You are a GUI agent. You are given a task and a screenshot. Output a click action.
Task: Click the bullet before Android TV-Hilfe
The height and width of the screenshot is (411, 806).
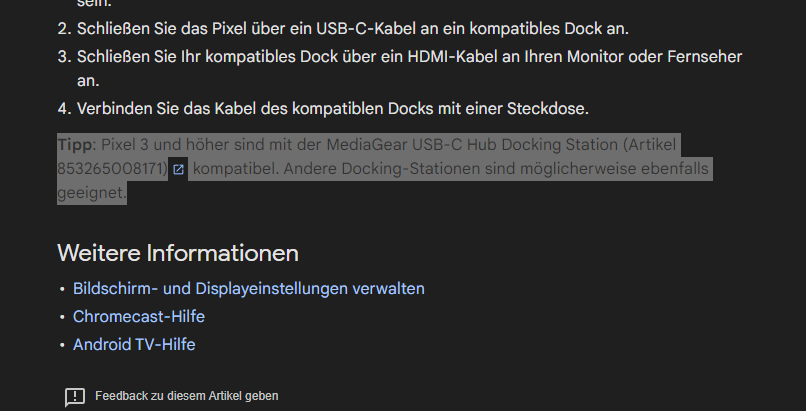pyautogui.click(x=62, y=346)
